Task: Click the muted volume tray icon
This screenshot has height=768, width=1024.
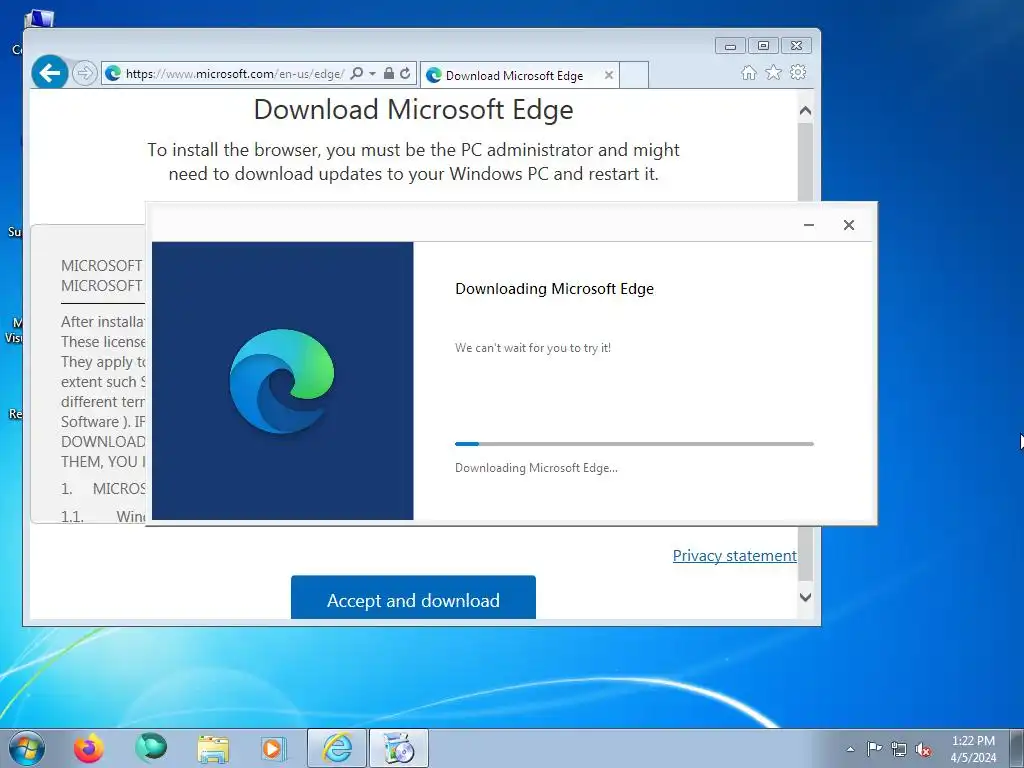Action: [923, 749]
